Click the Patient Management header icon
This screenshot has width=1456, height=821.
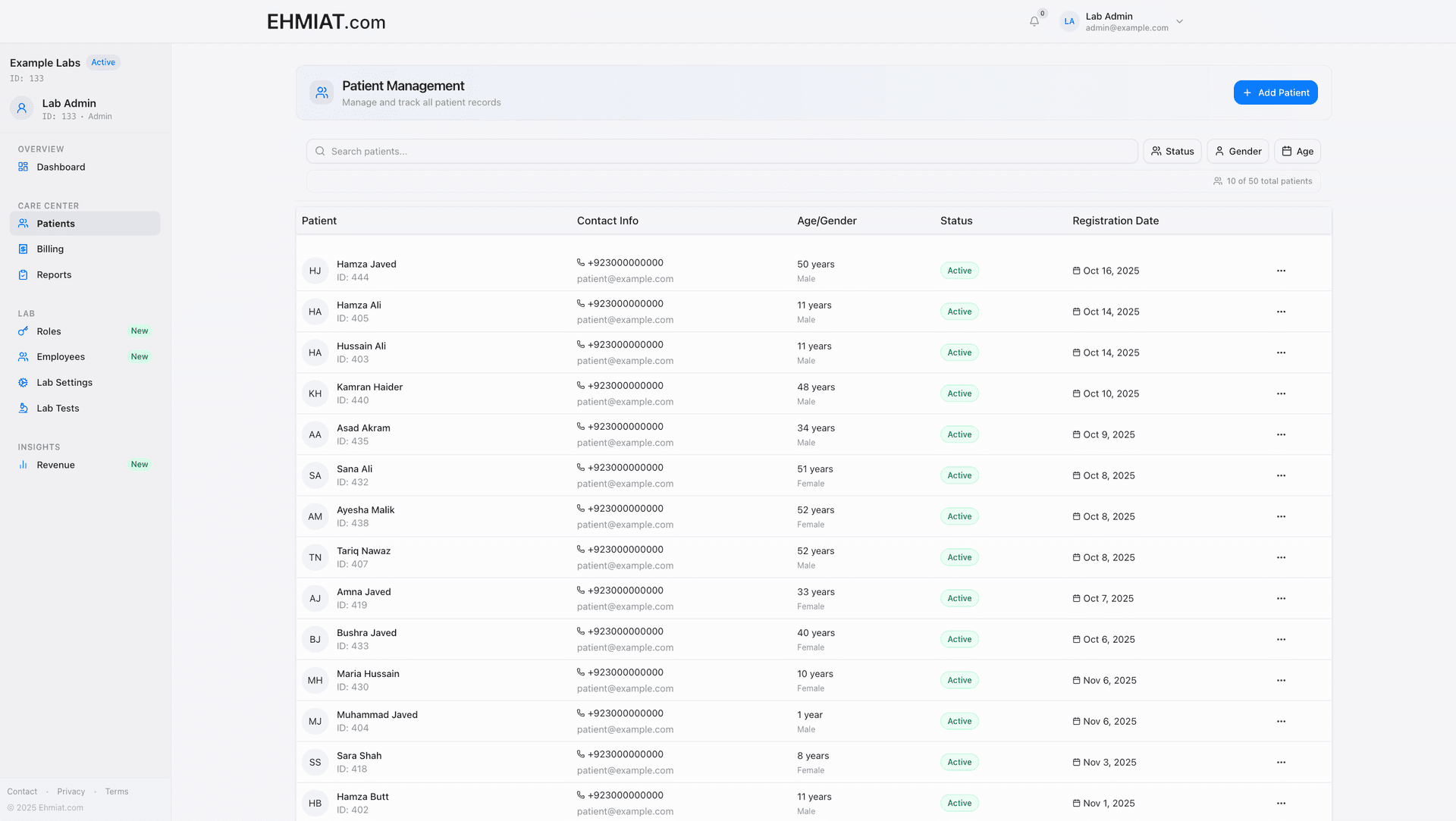coord(322,92)
